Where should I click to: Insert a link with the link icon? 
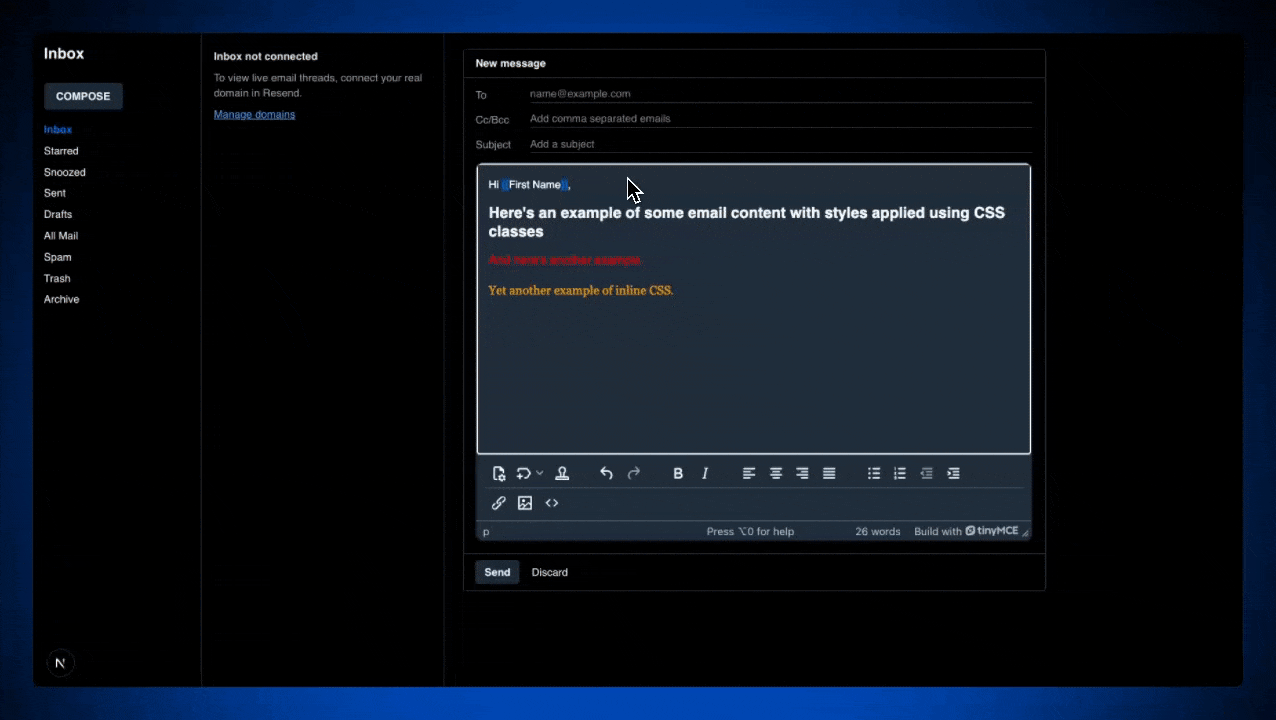coord(498,503)
